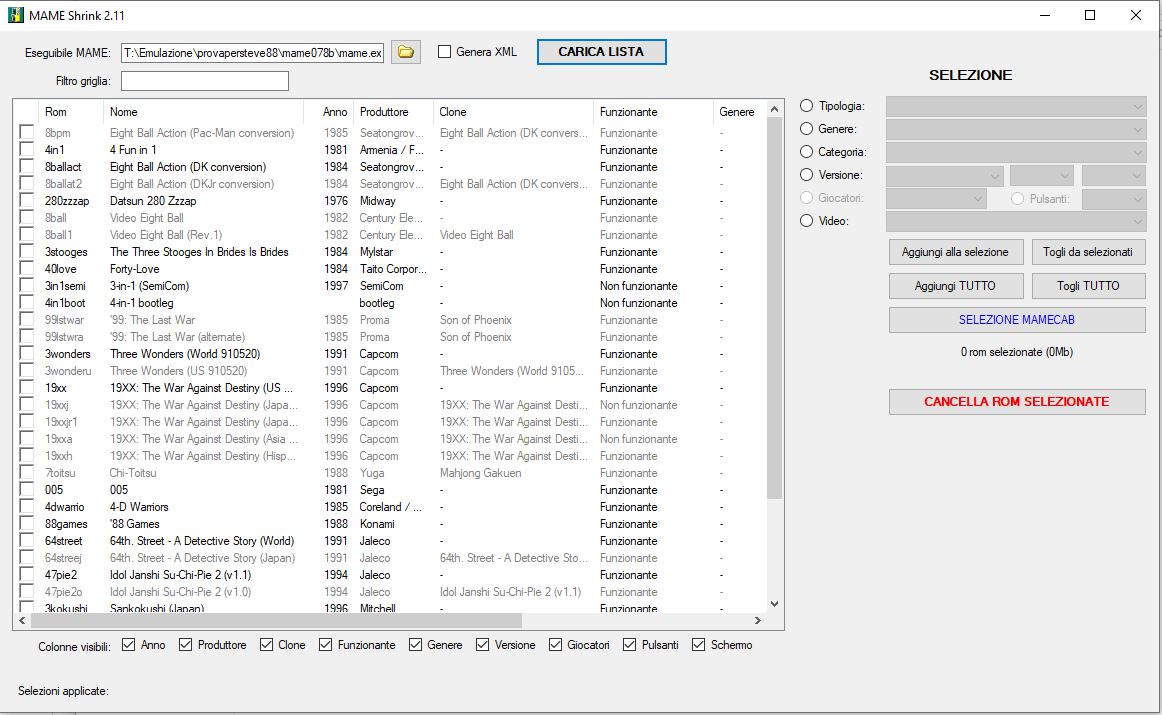Viewport: 1162px width, 715px height.
Task: Check the row checkbox for 3wonders
Action: point(27,354)
